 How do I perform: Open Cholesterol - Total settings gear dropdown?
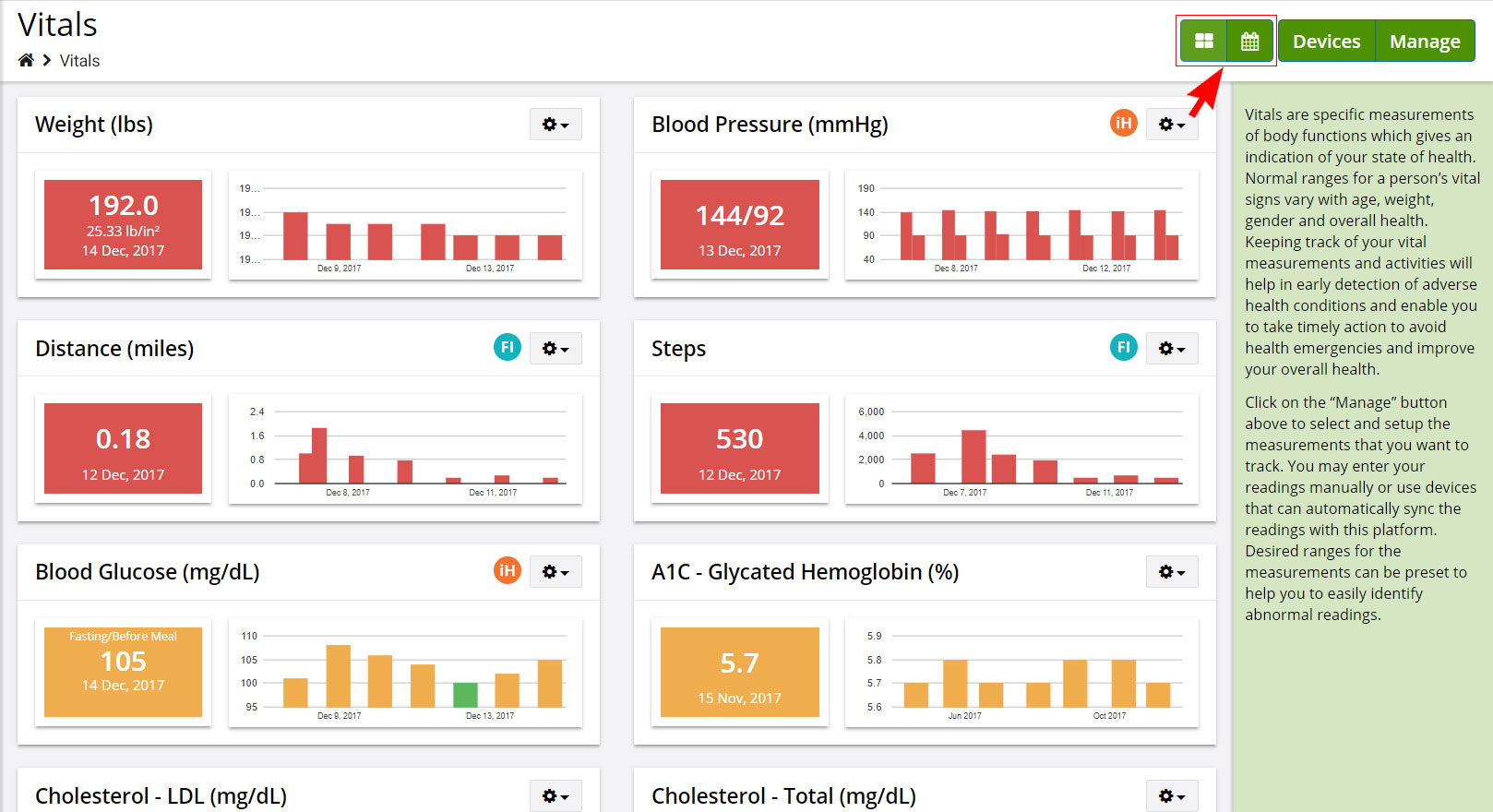[x=1172, y=795]
